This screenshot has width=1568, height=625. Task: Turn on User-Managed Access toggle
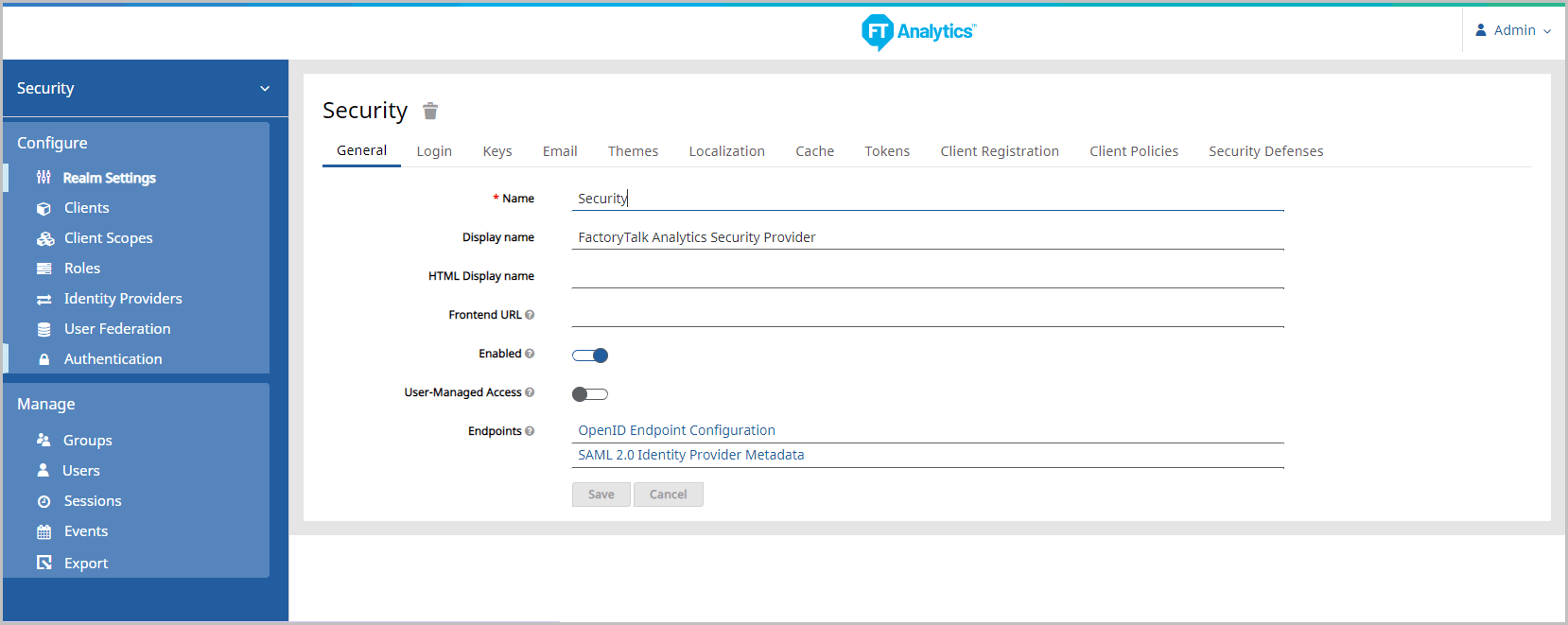click(590, 394)
